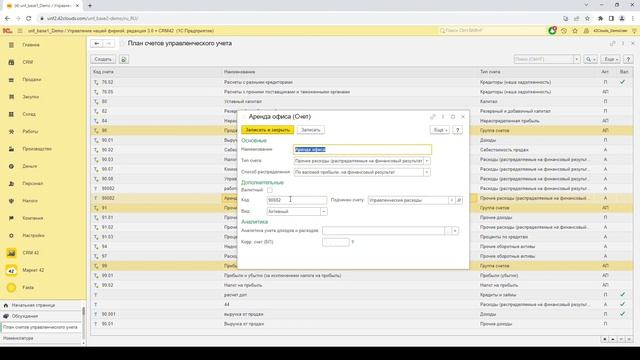Screen dimensions: 640x360
Task: Open the open-item icon beside Подчинен счету
Action: click(459, 200)
